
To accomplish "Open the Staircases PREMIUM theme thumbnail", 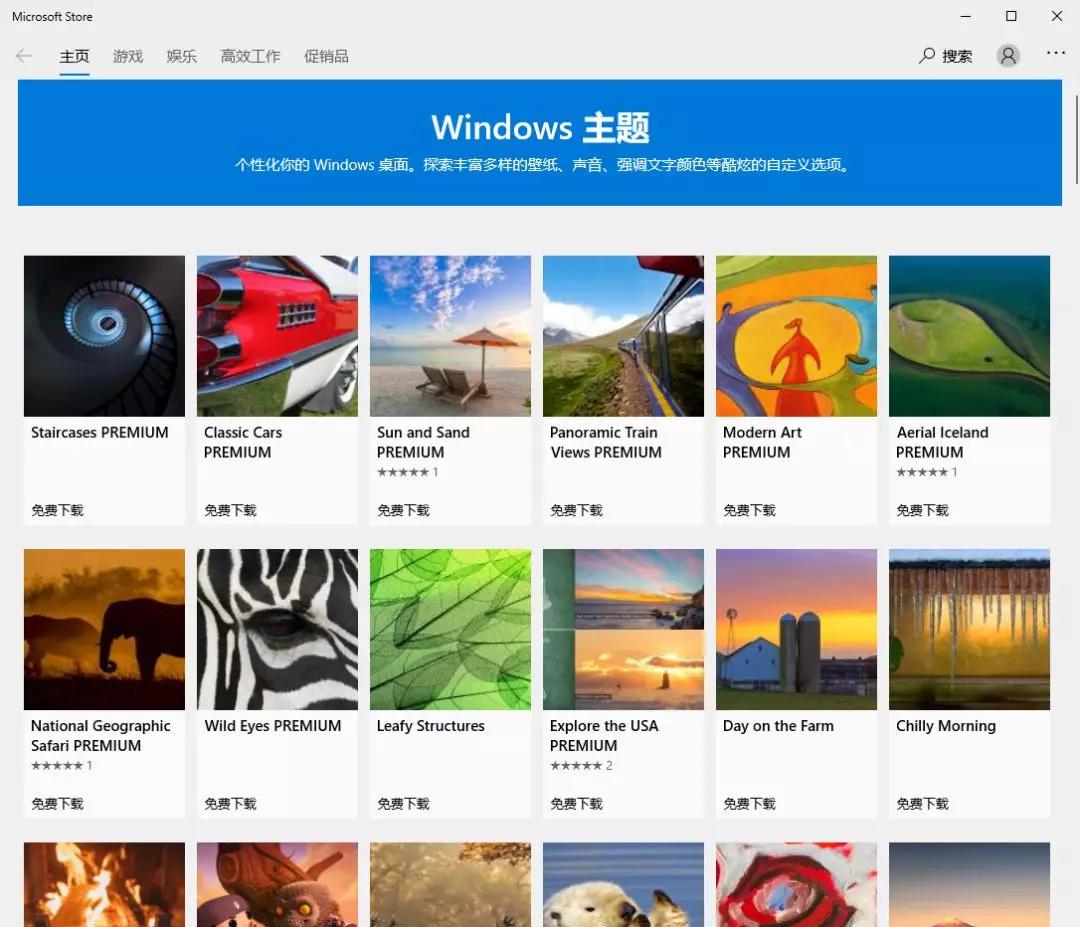I will [104, 335].
